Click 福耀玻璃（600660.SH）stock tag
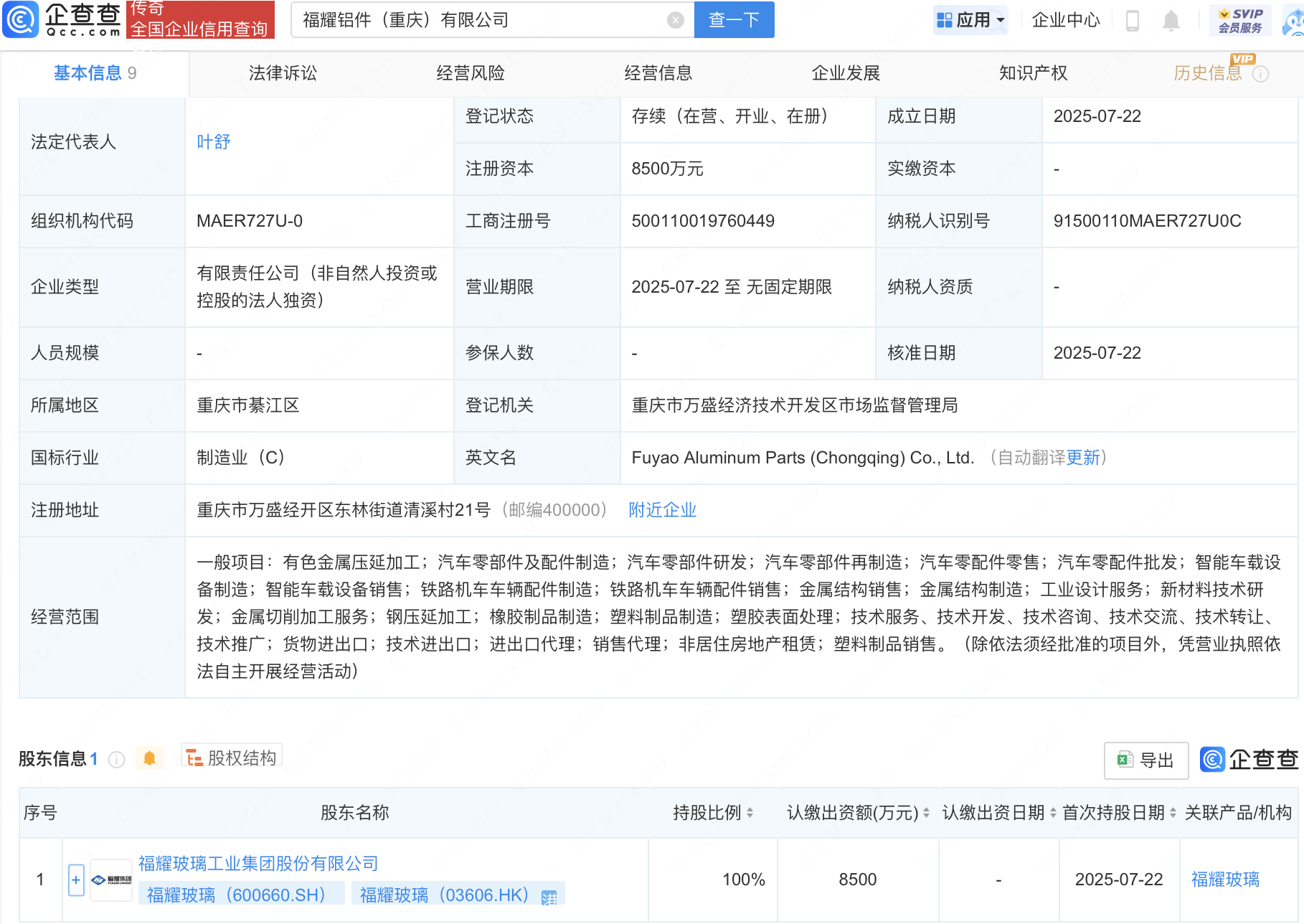Viewport: 1304px width, 924px height. coord(241,895)
